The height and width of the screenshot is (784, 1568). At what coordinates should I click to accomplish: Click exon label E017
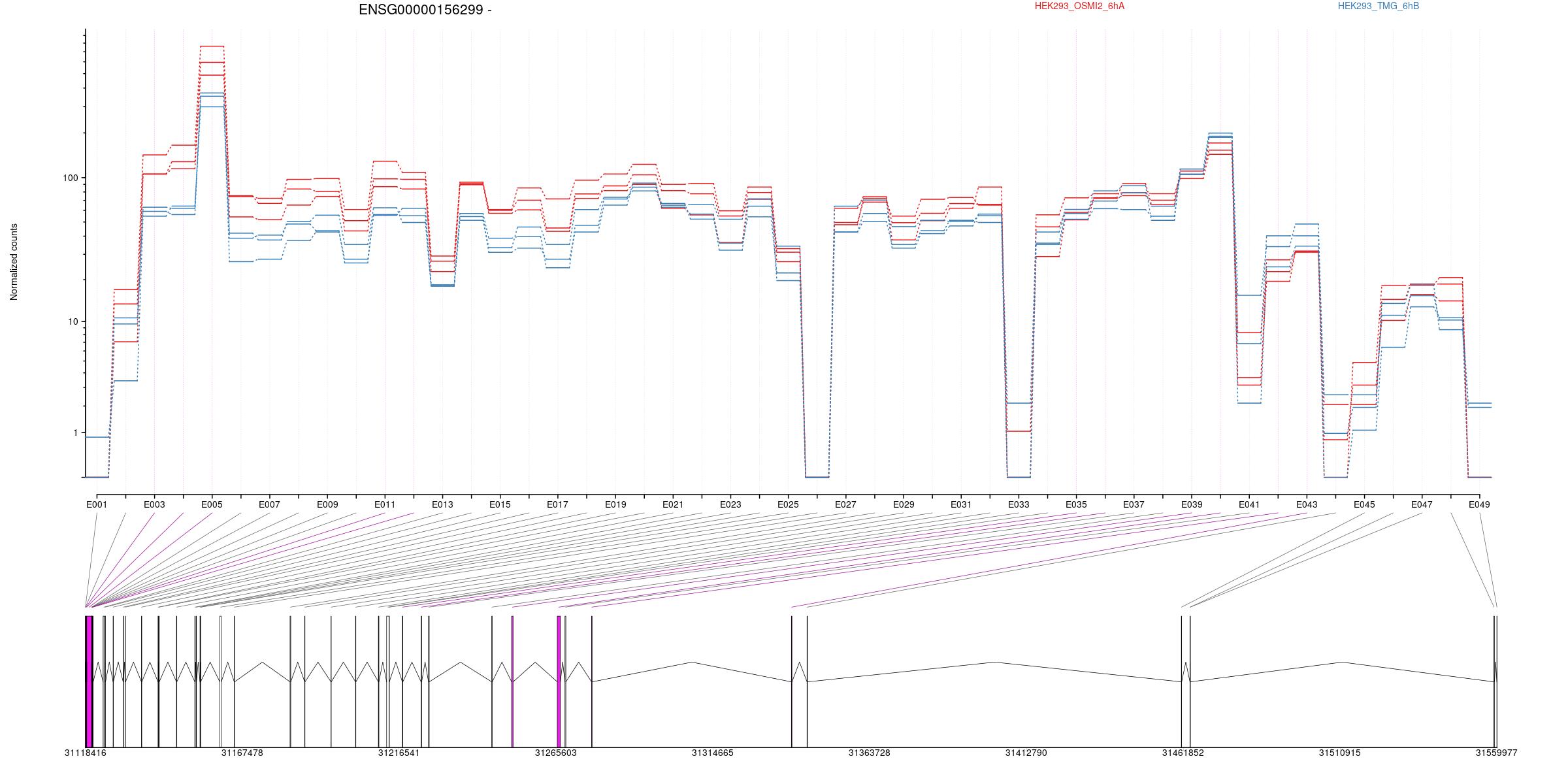[557, 504]
